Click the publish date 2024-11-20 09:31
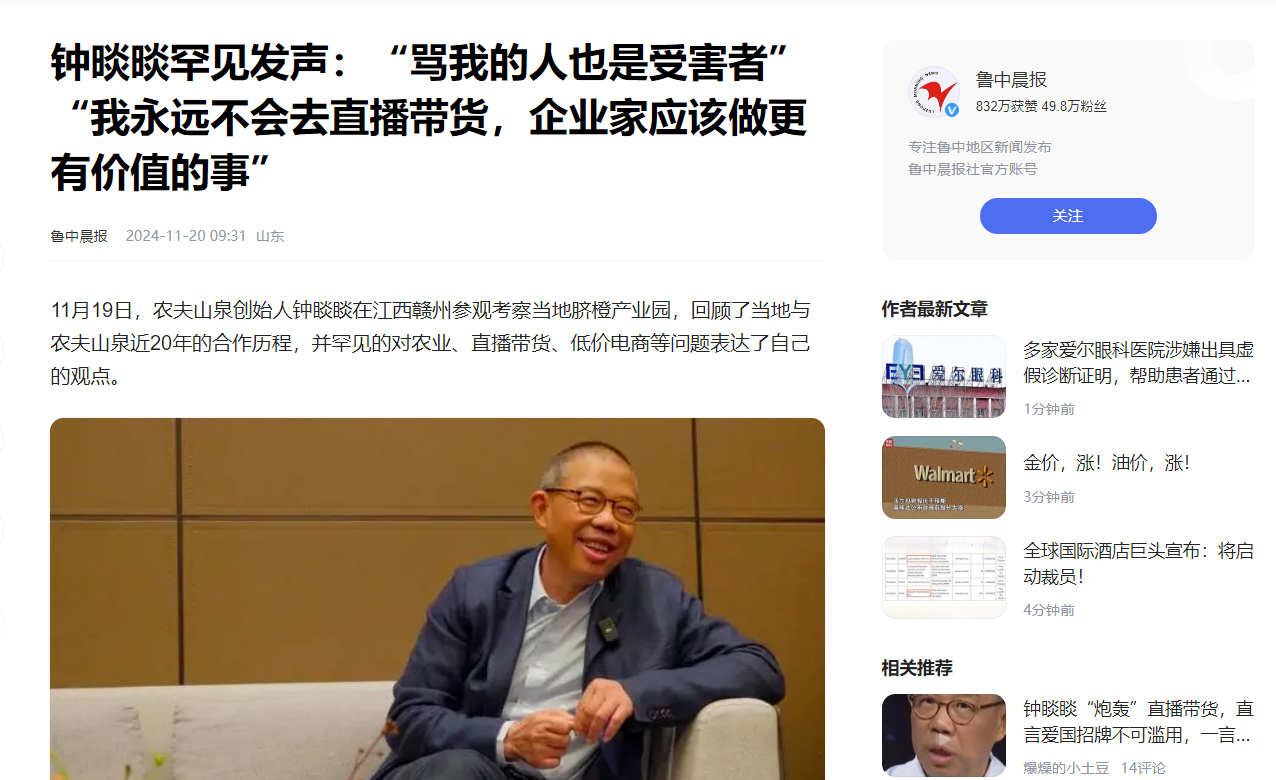This screenshot has height=780, width=1276. tap(186, 236)
